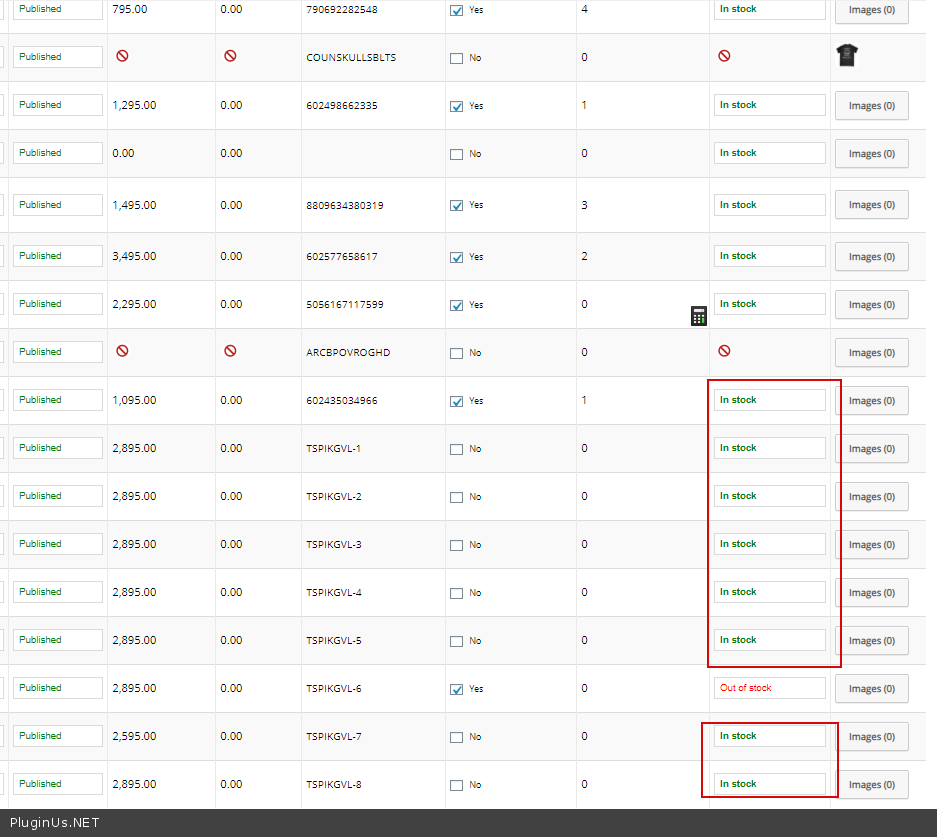The image size is (937, 837).
Task: Click the 3,495.00 price cell
Action: [134, 256]
